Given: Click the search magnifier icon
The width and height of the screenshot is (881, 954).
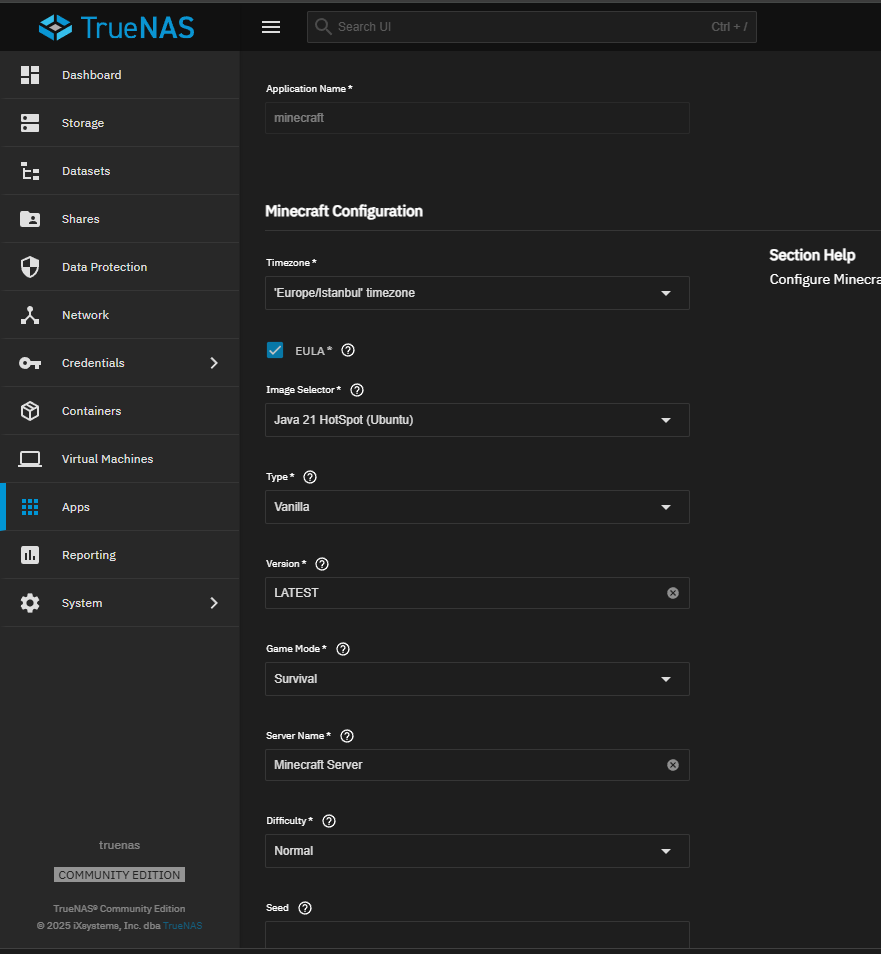Looking at the screenshot, I should pos(323,27).
